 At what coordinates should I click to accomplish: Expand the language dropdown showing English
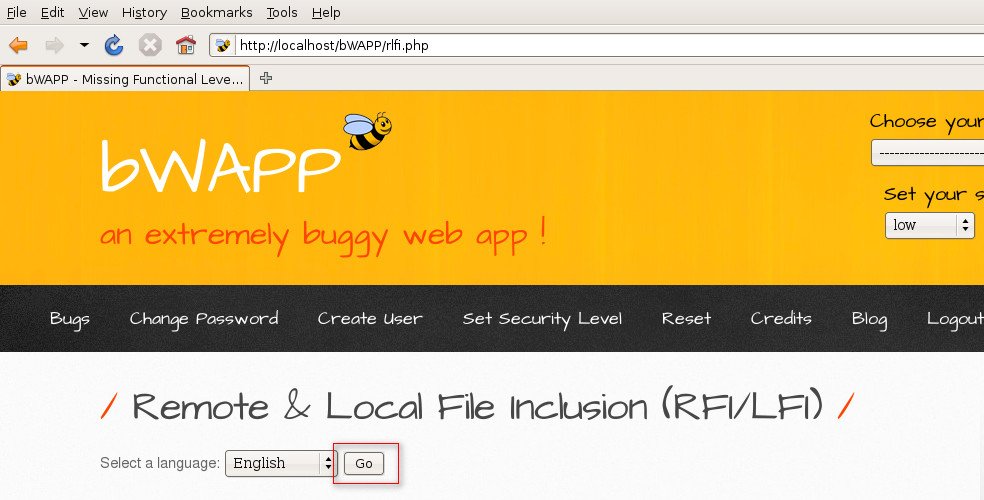click(281, 464)
